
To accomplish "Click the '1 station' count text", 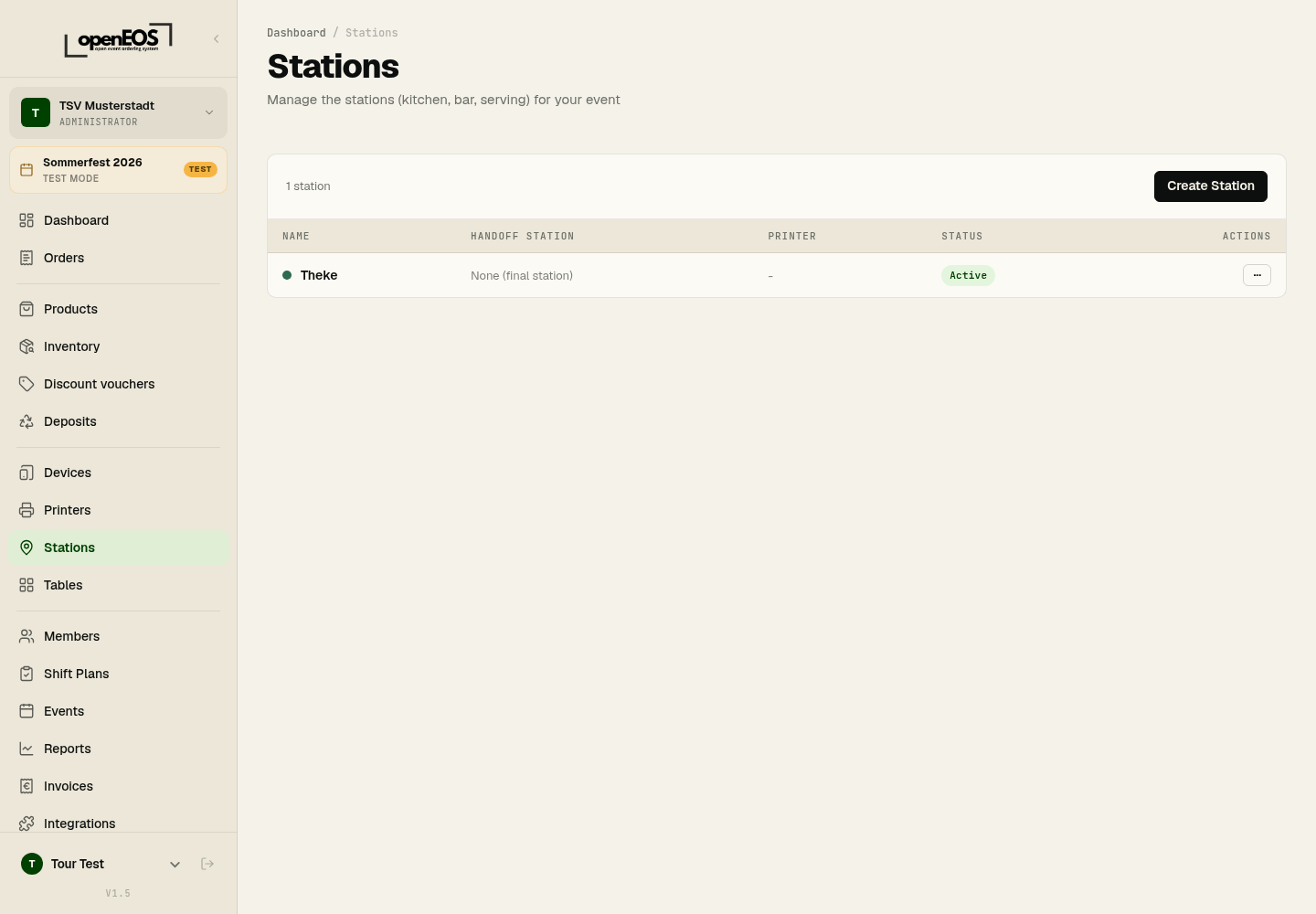I will tap(308, 186).
